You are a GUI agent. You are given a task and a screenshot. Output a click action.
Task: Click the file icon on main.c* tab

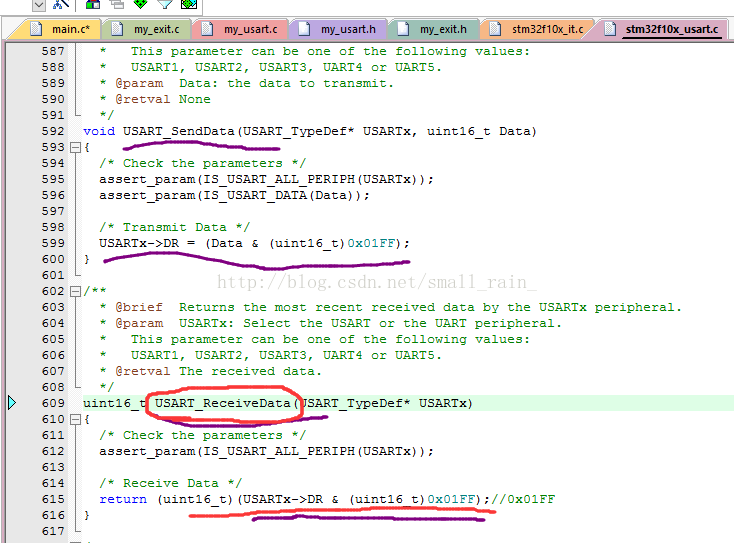(x=36, y=29)
